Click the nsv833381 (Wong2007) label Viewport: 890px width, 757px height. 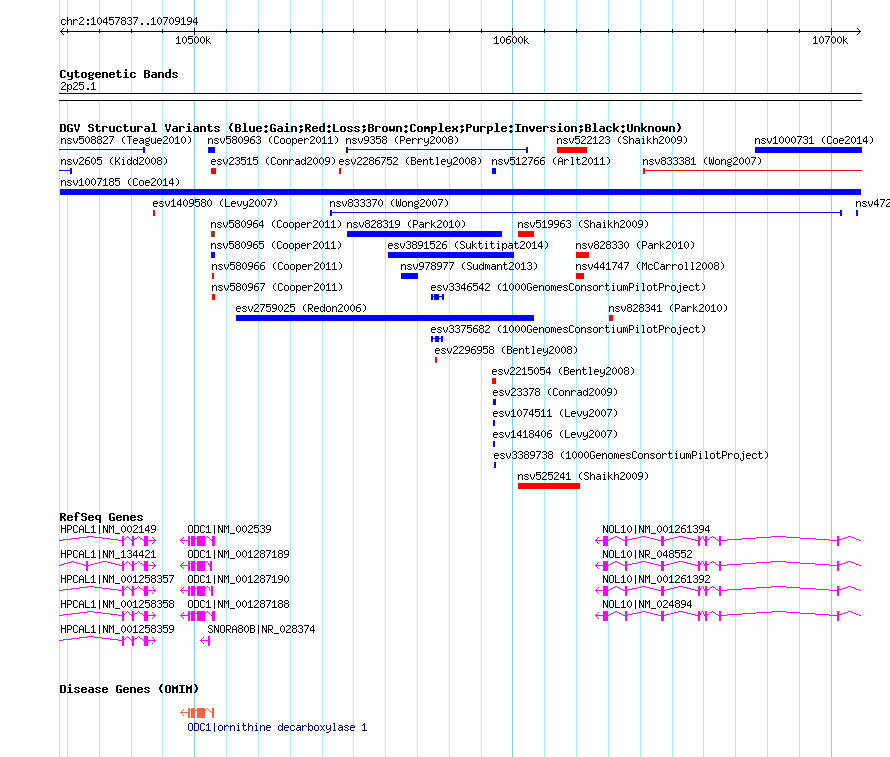tap(702, 161)
